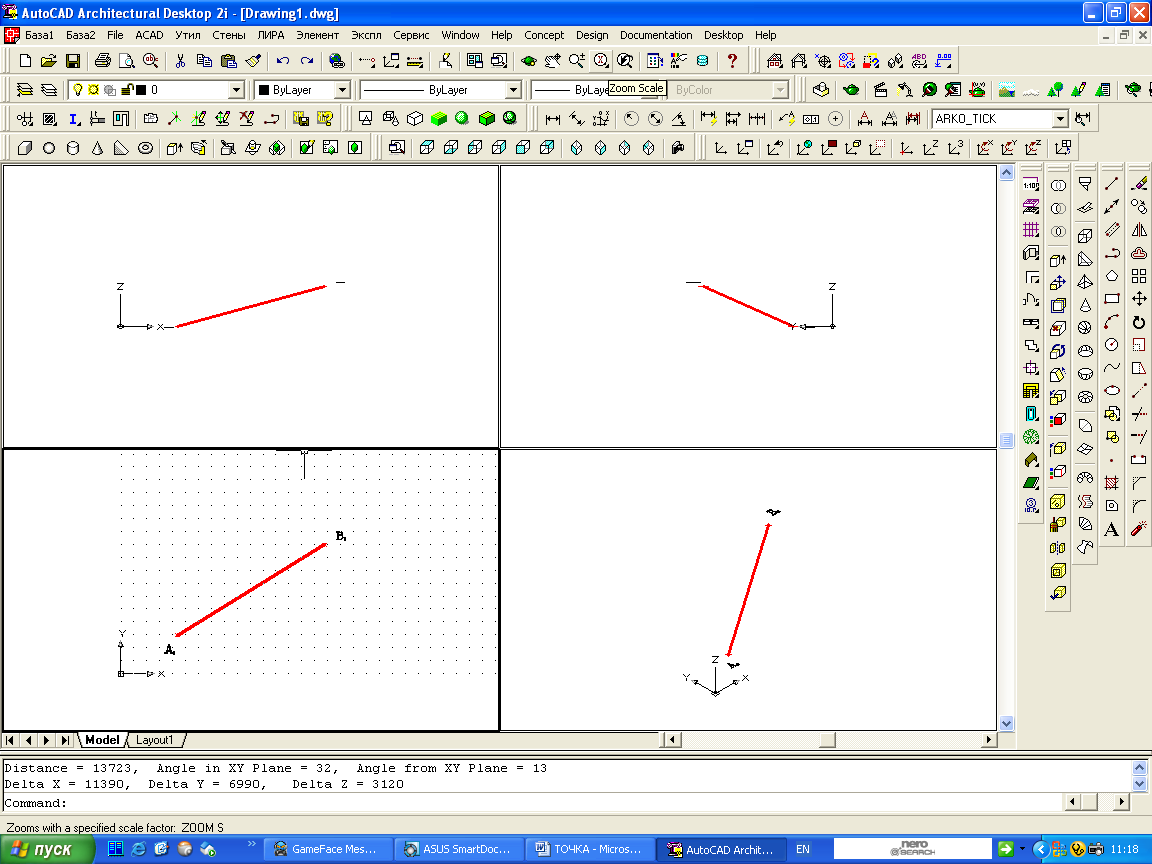This screenshot has width=1152, height=864.
Task: Click the vertical scrollbar down arrow
Action: [x=1007, y=723]
